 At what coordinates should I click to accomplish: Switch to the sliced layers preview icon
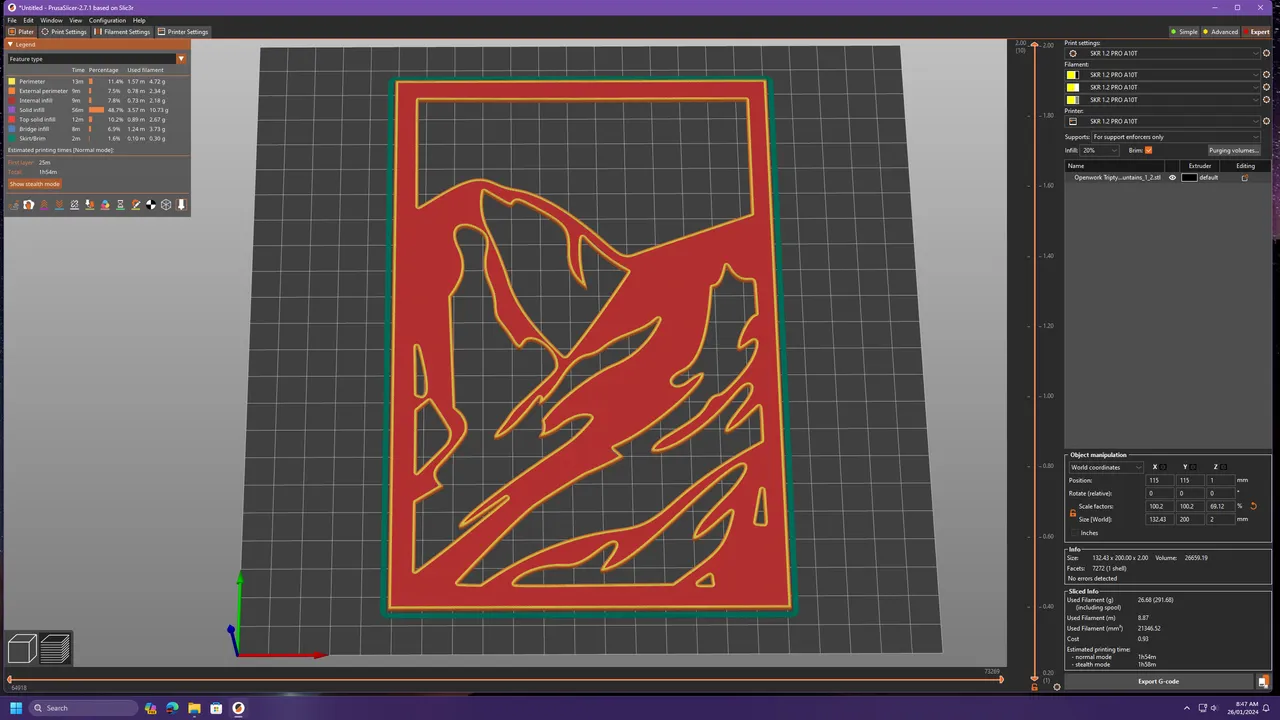[55, 649]
